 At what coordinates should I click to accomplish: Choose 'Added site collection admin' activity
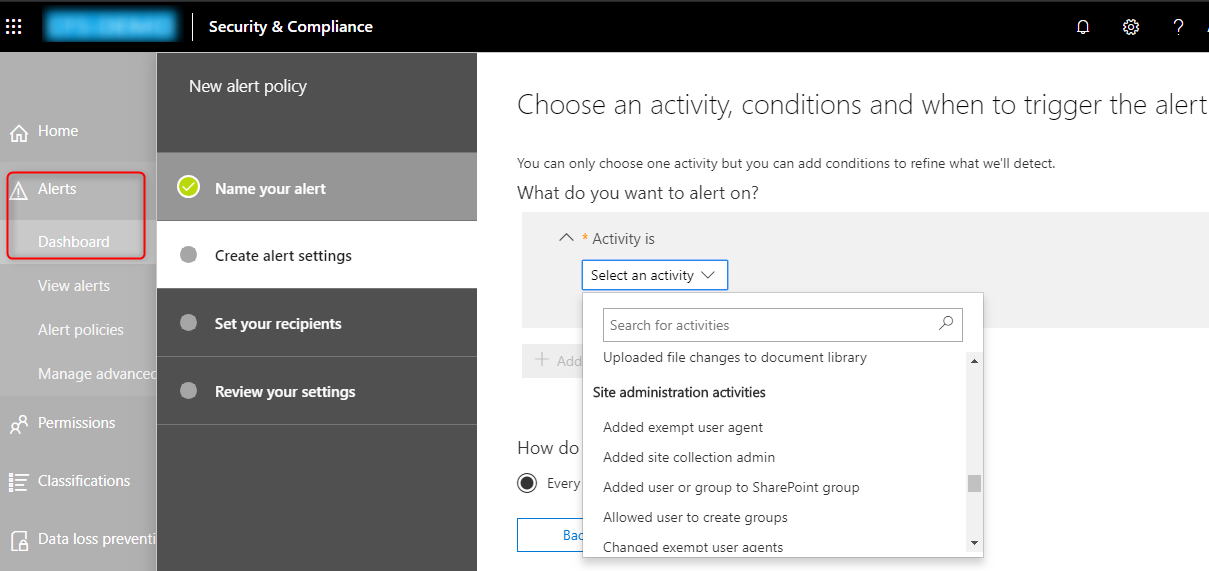tap(688, 457)
